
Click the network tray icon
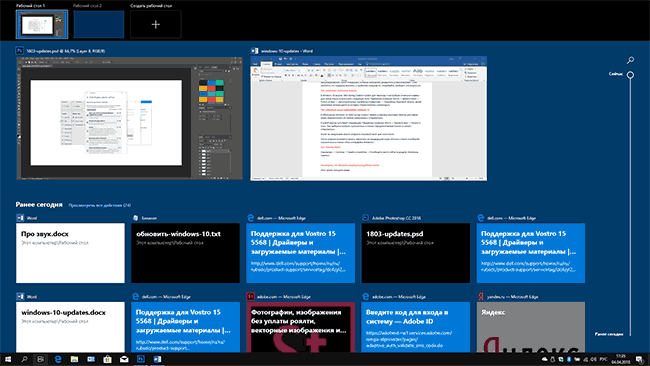pyautogui.click(x=585, y=359)
